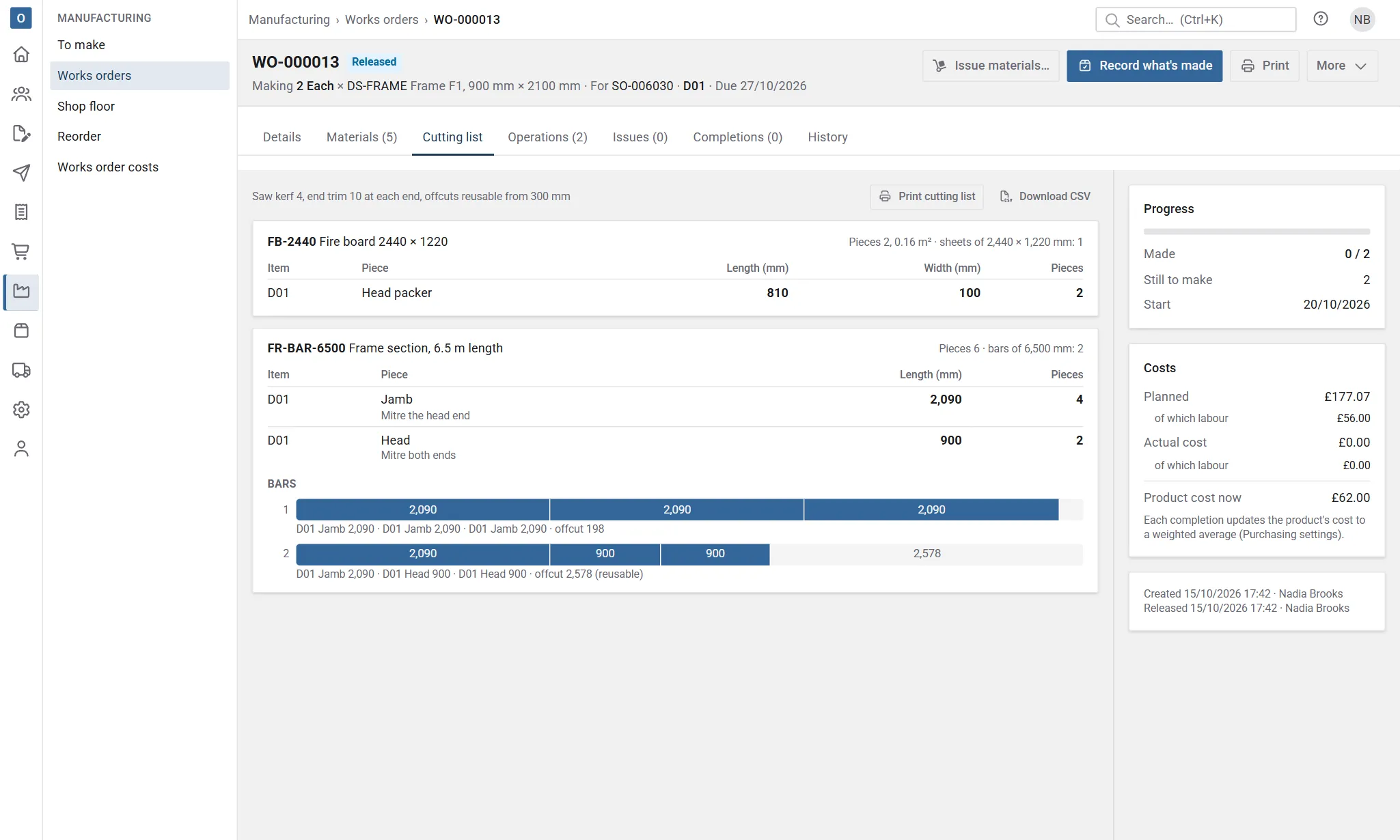Open the NB user avatar
Image resolution: width=1400 pixels, height=840 pixels.
click(x=1362, y=19)
